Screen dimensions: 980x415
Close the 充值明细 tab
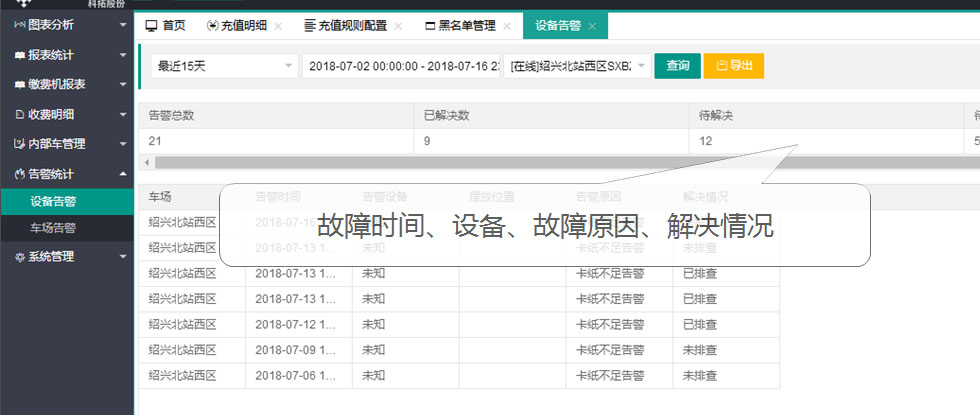[278, 26]
